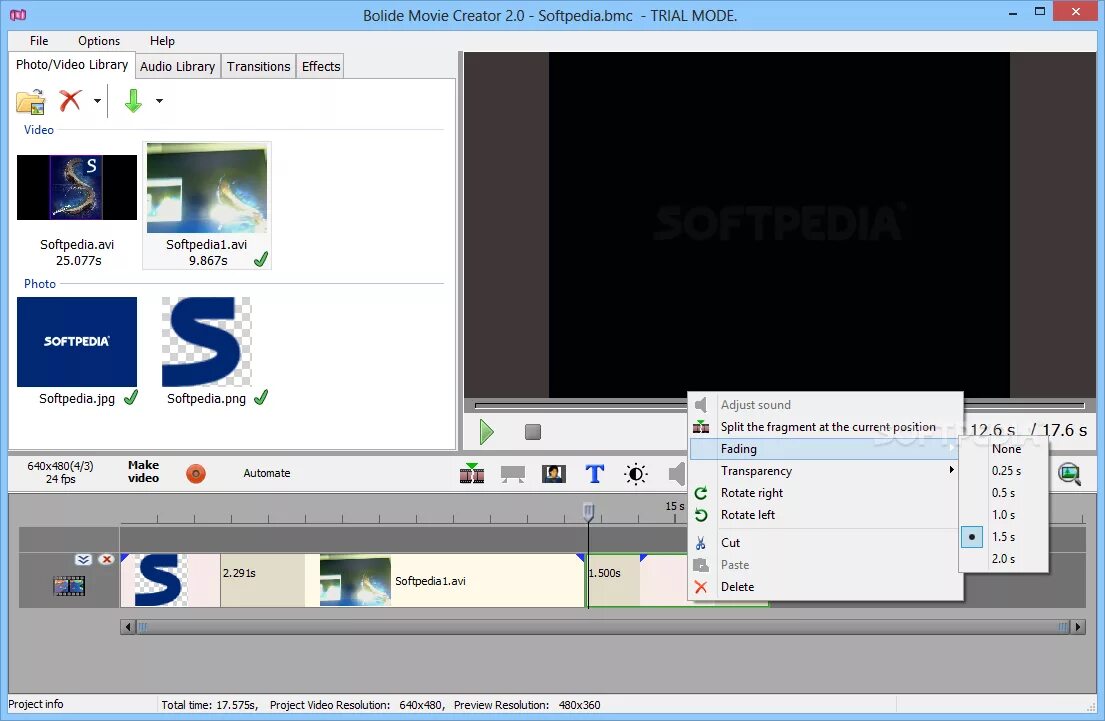Click the Make video button

point(144,472)
